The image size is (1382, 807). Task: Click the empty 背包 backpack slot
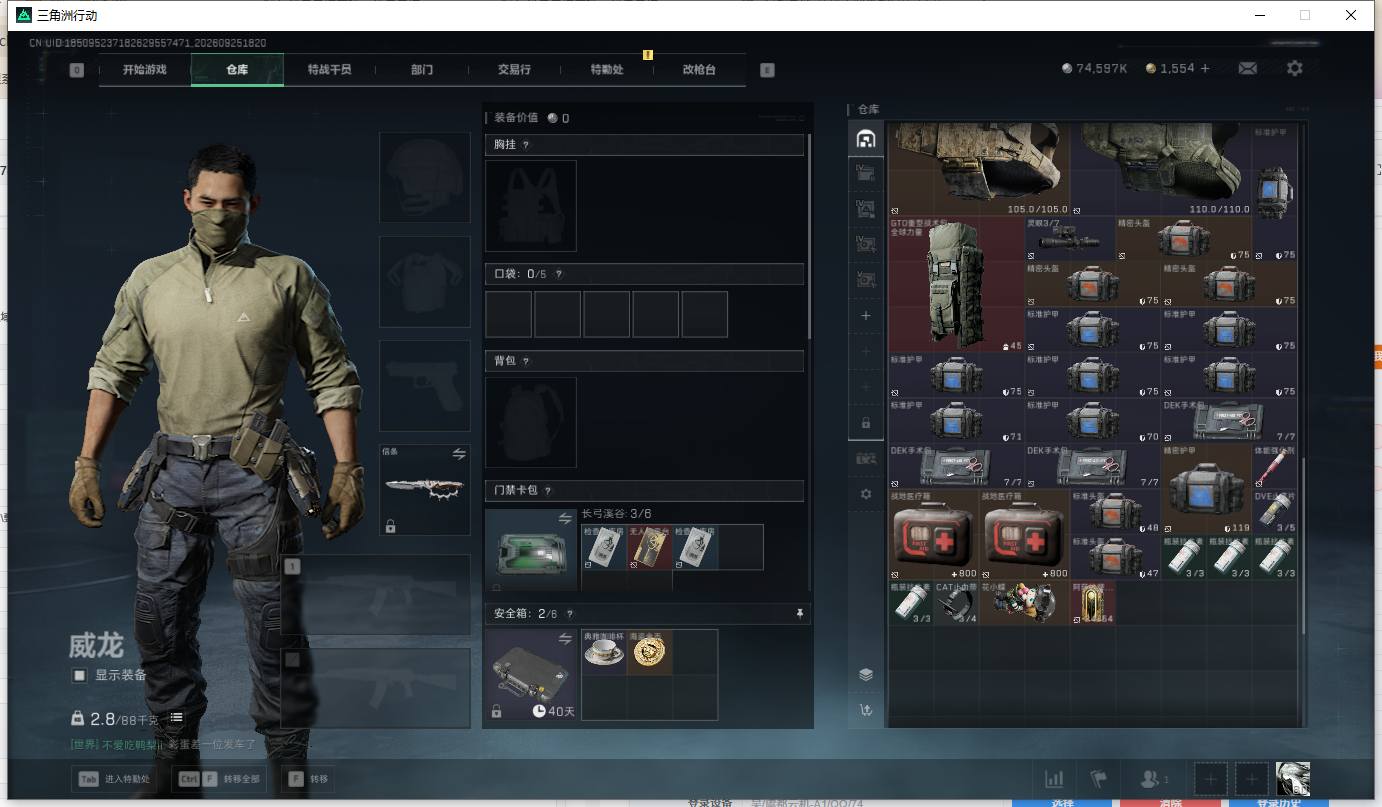click(x=531, y=422)
